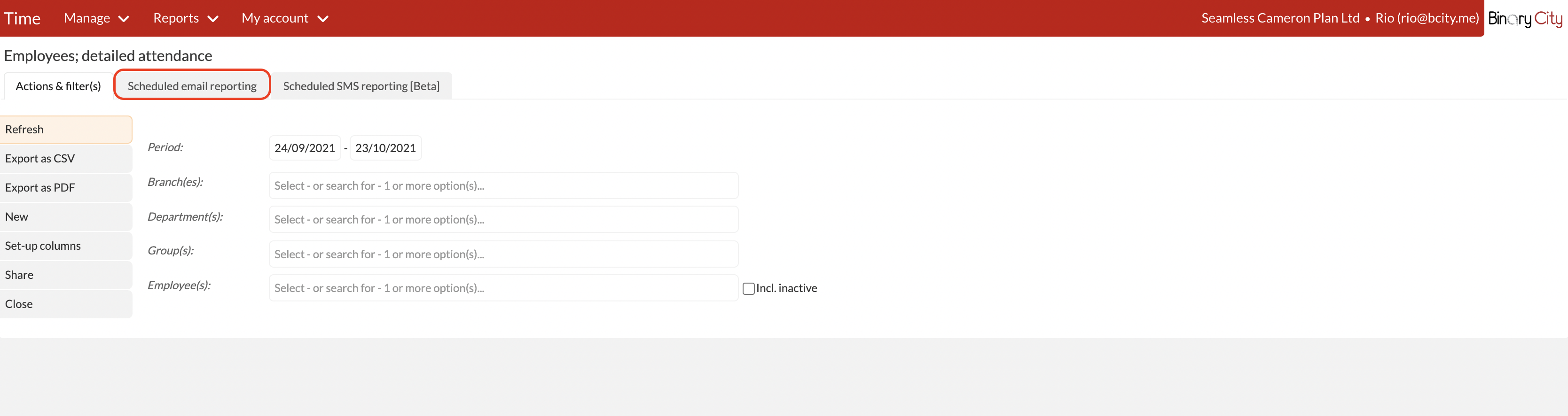1568x416 pixels.
Task: Open the Time home link
Action: (x=22, y=19)
